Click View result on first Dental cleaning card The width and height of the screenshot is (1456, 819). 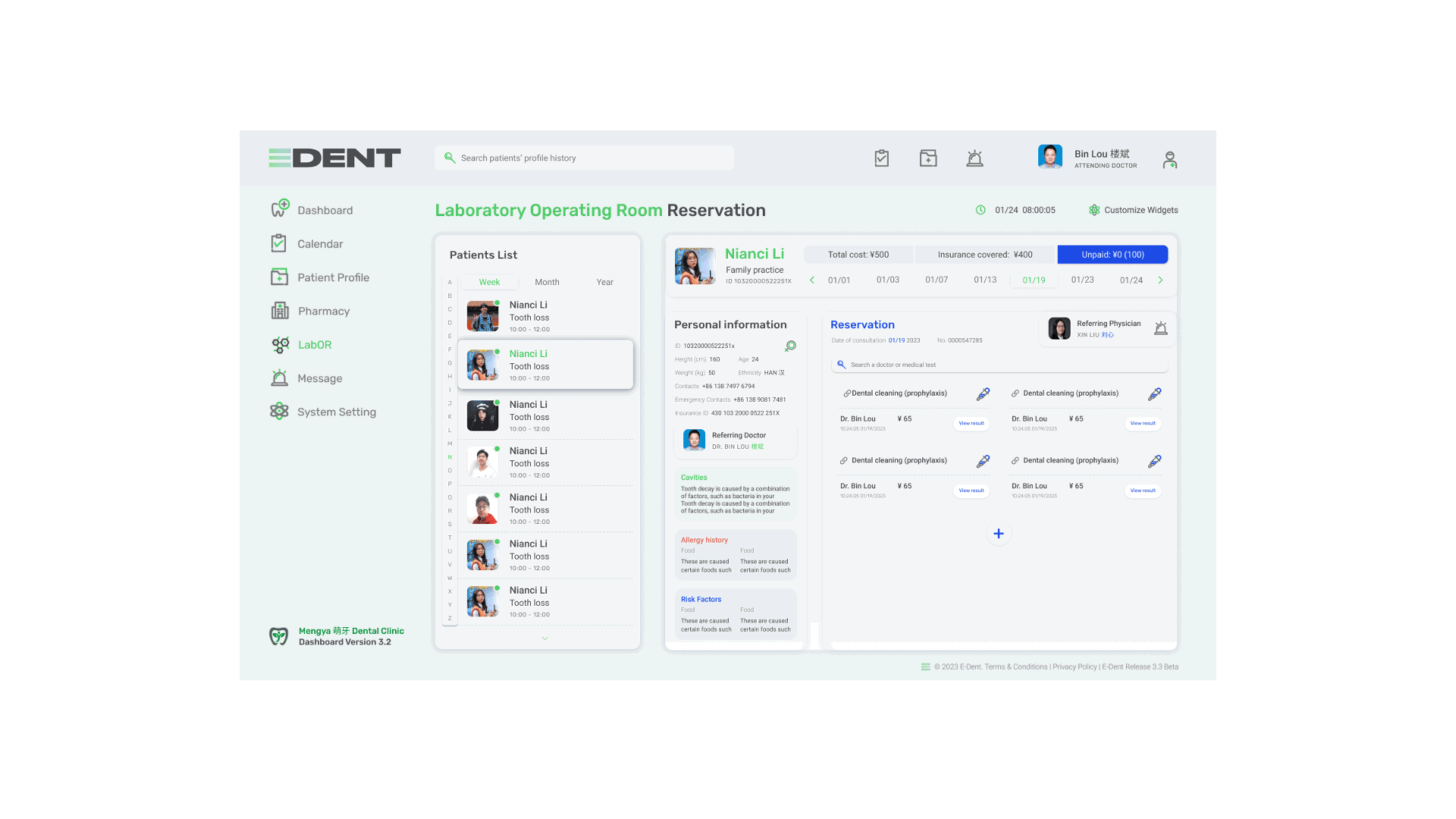971,424
